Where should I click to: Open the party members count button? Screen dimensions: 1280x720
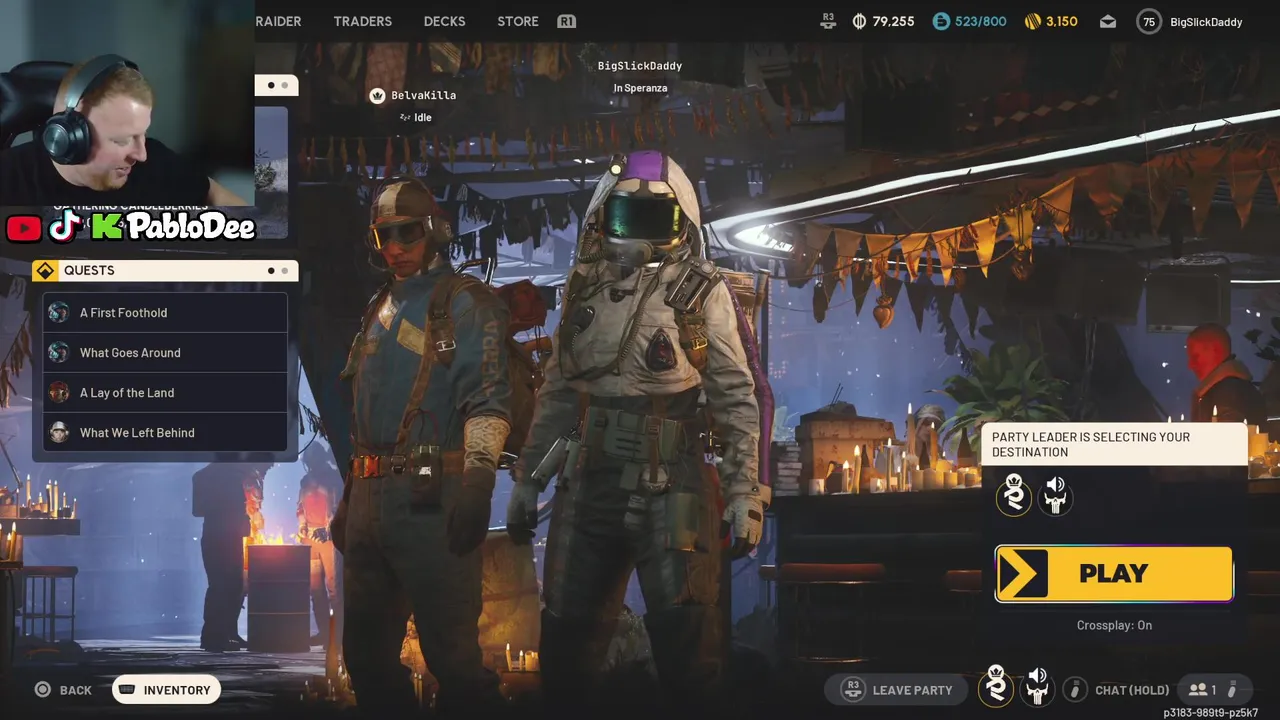tap(1214, 689)
